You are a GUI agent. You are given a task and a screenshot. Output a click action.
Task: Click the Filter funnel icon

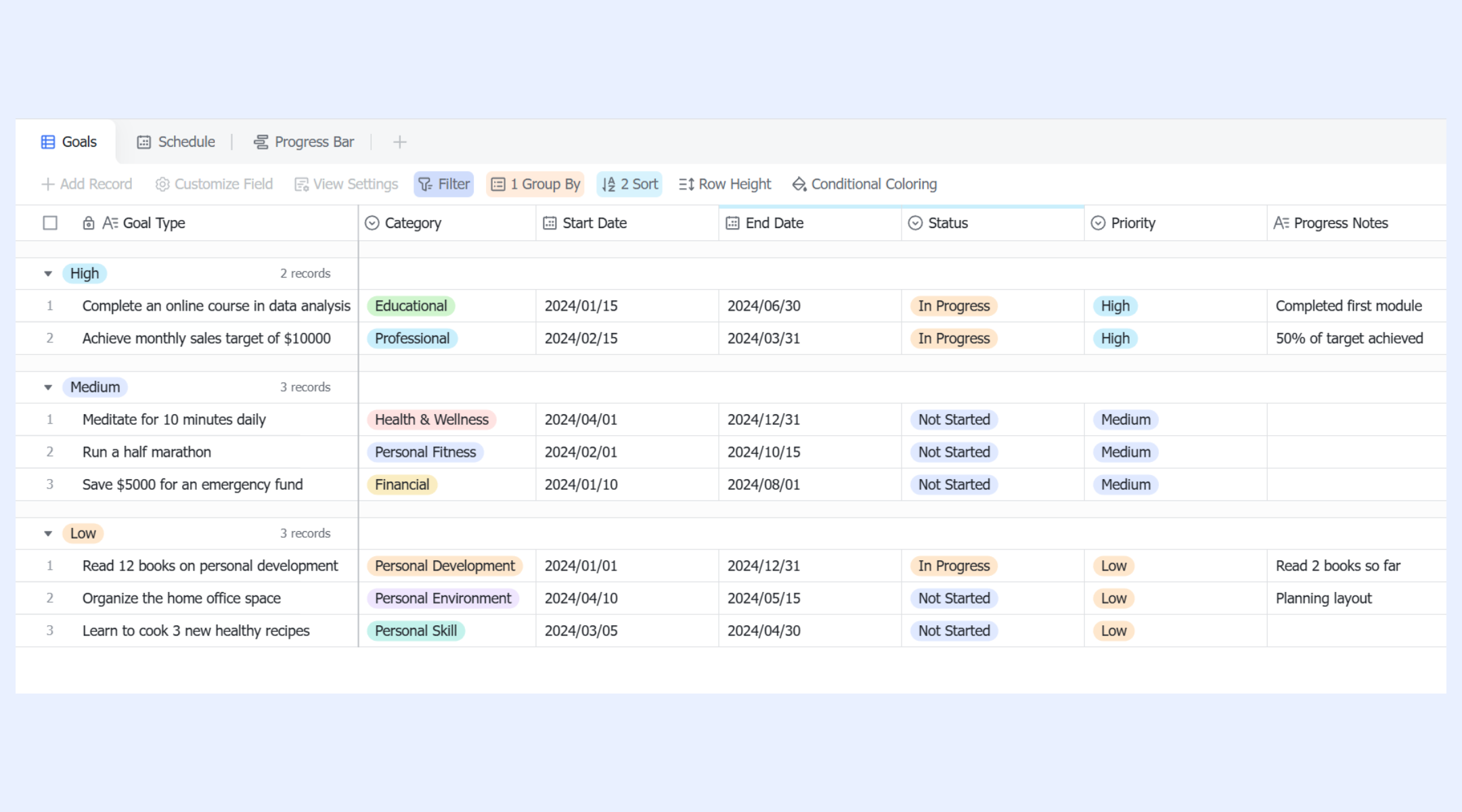point(425,184)
